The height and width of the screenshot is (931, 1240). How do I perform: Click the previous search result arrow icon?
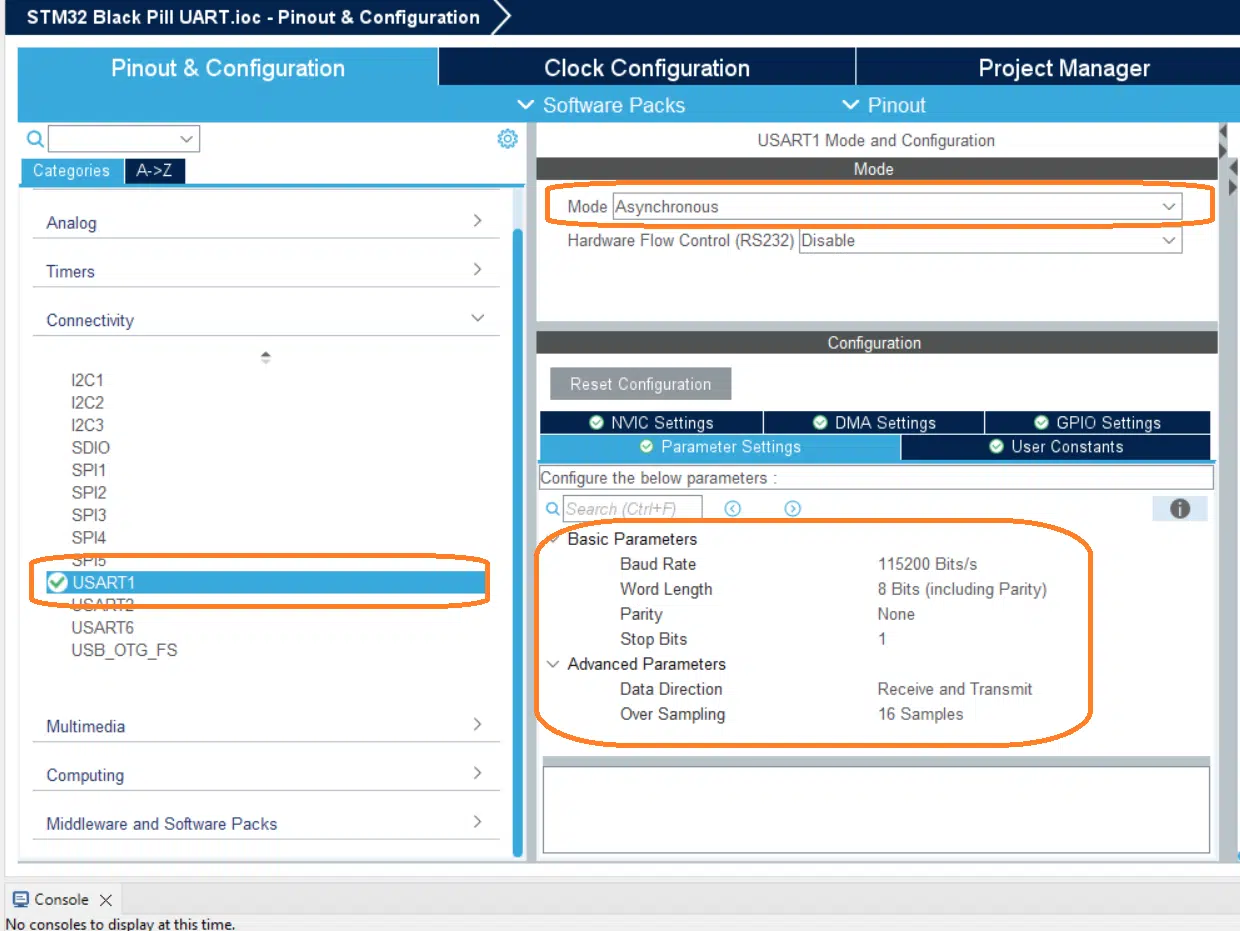click(x=733, y=509)
